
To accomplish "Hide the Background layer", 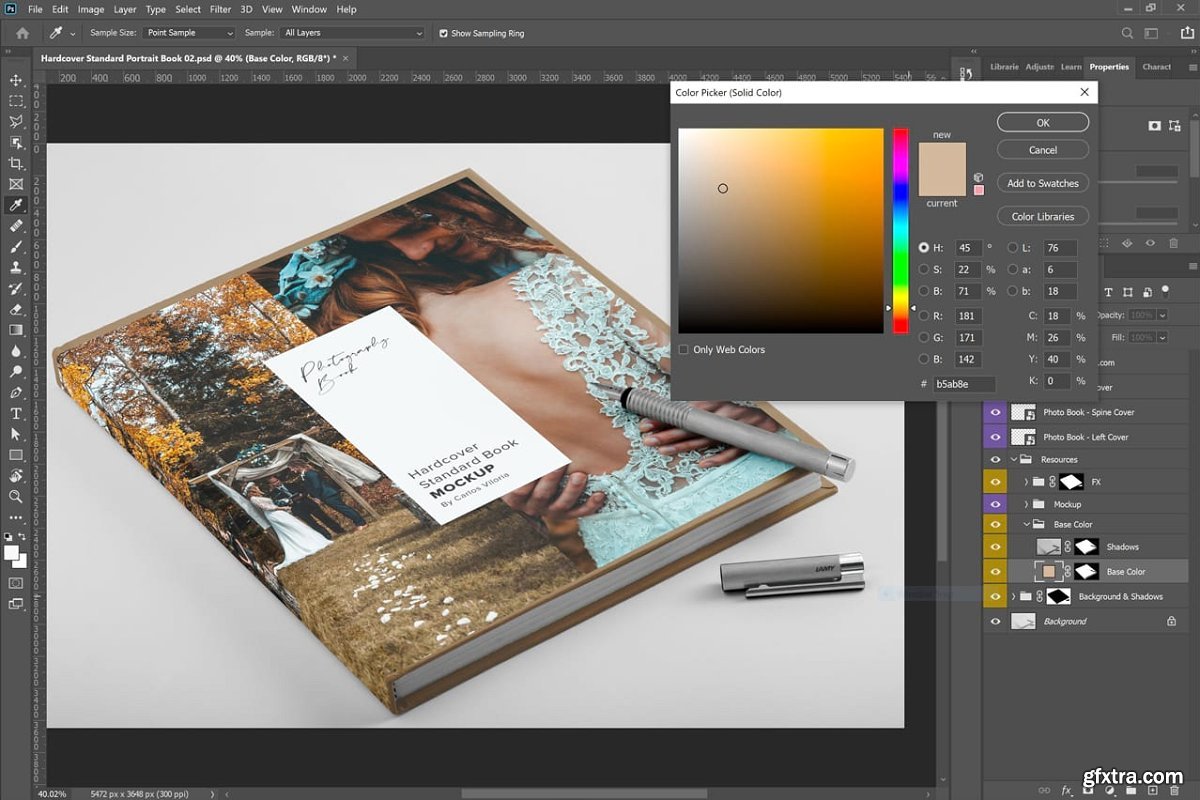I will [x=994, y=621].
